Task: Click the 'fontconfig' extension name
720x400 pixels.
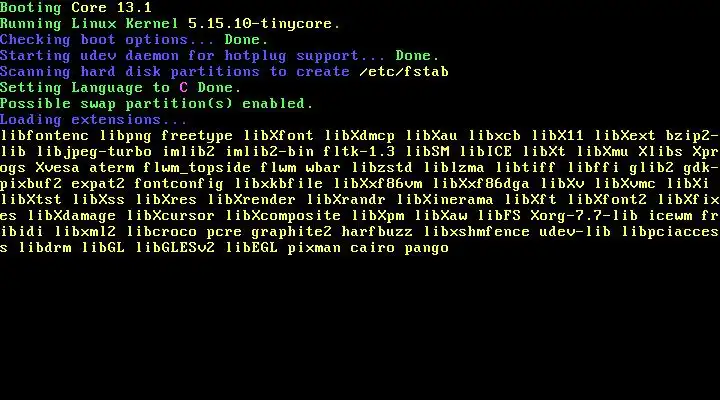Action: click(x=179, y=184)
